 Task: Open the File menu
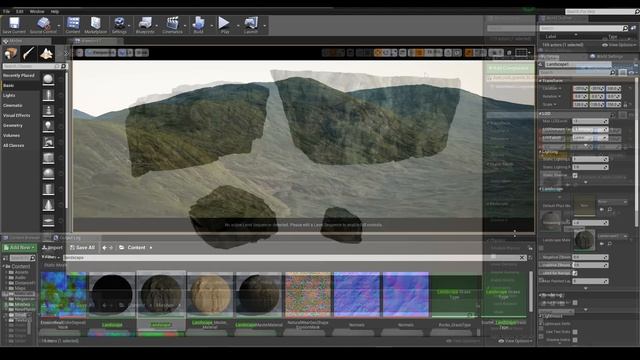tap(7, 12)
